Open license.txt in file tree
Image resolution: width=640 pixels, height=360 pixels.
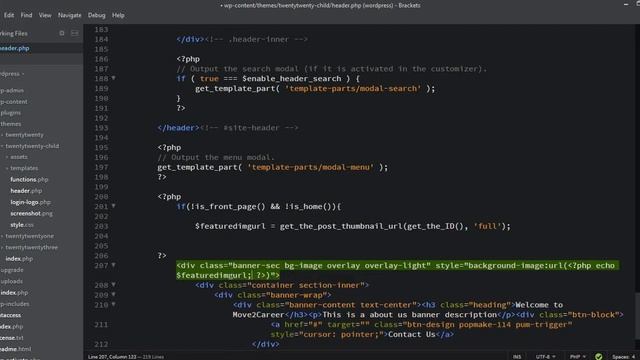click(12, 338)
